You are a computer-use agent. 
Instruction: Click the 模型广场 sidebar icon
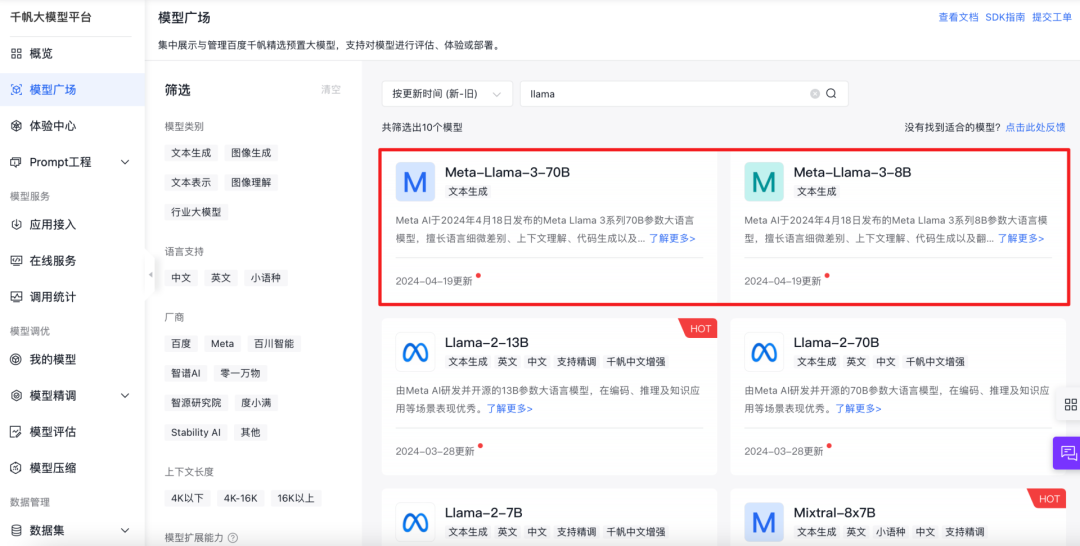(x=17, y=90)
